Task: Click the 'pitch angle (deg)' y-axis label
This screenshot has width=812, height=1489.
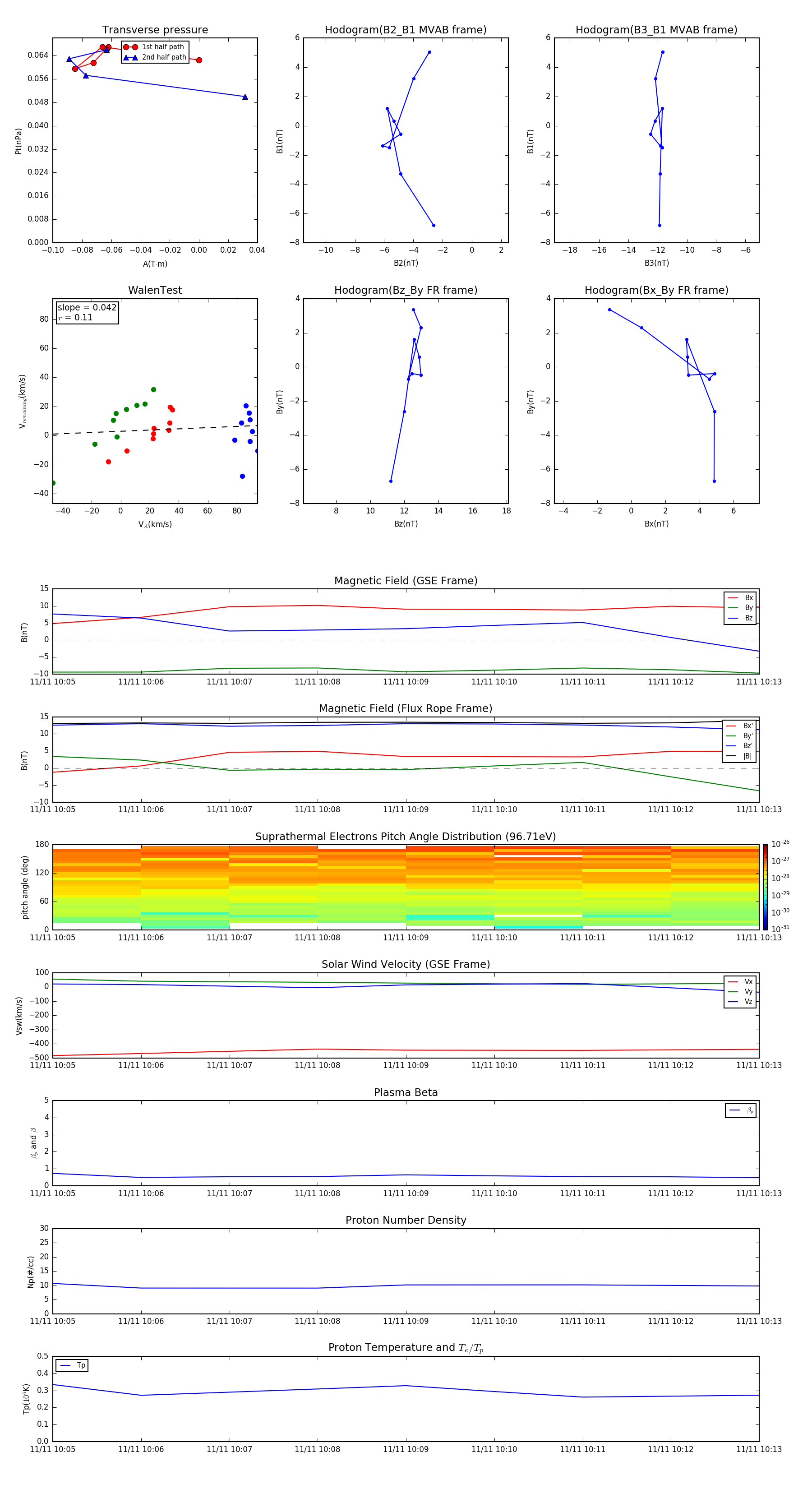Action: click(25, 887)
